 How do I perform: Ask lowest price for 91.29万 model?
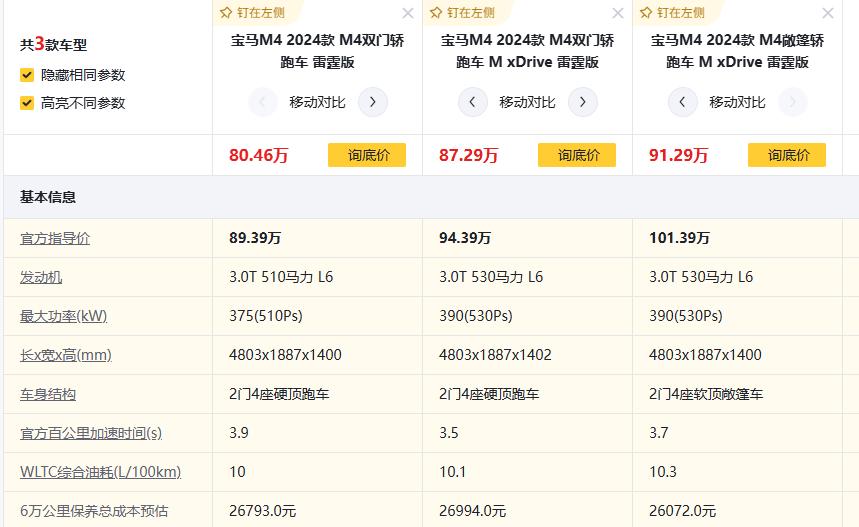pyautogui.click(x=787, y=155)
